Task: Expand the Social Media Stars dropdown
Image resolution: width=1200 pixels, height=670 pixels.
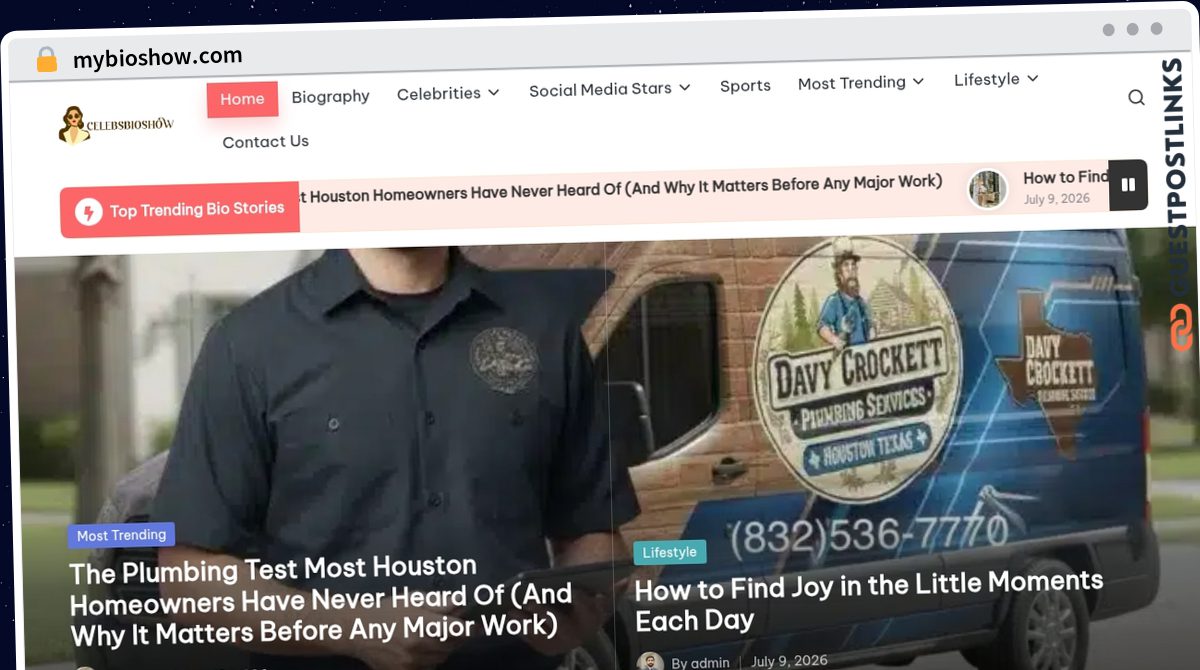Action: [x=610, y=89]
